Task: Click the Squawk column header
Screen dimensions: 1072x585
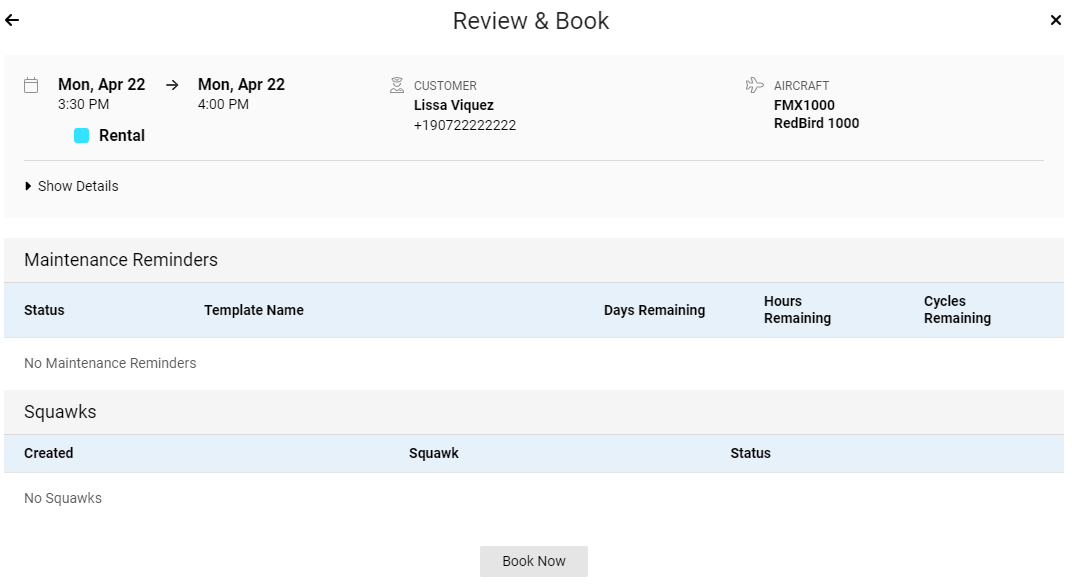Action: pos(434,453)
